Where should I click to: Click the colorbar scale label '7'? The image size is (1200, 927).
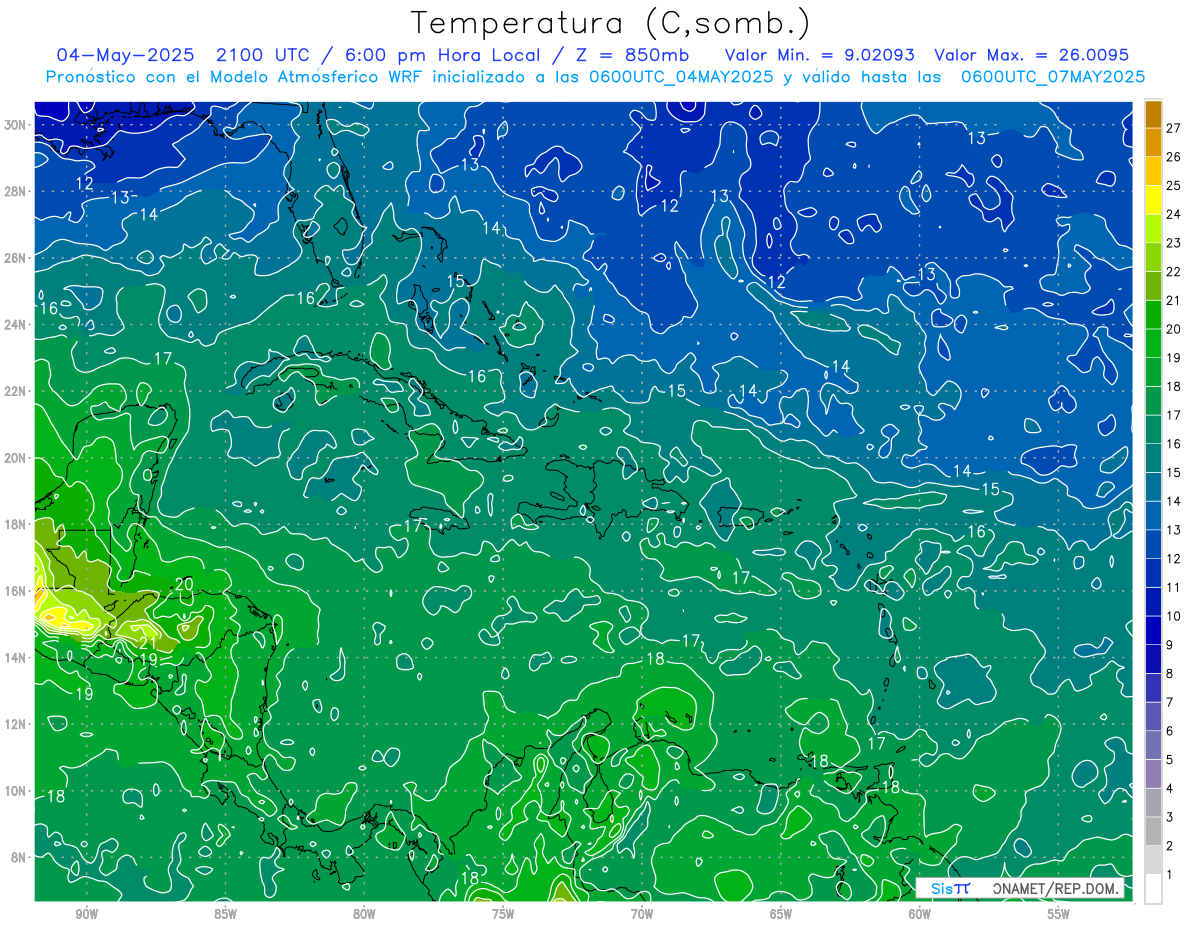tap(1170, 702)
